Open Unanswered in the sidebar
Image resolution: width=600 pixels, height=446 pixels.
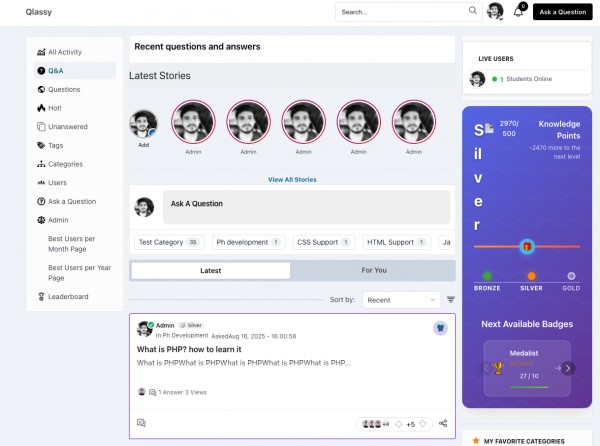[68, 127]
